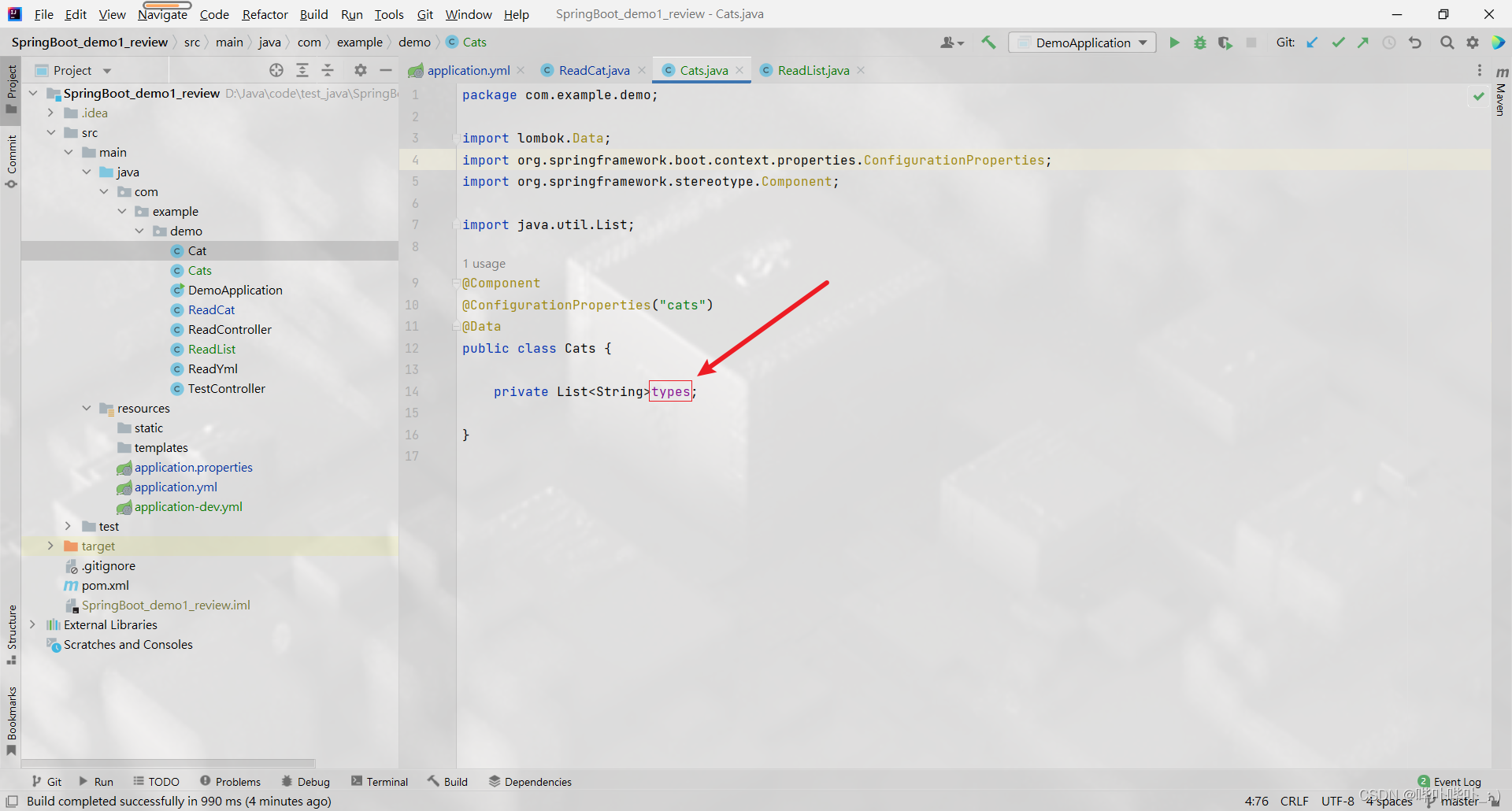
Task: Expand the target folder
Action: pos(50,546)
